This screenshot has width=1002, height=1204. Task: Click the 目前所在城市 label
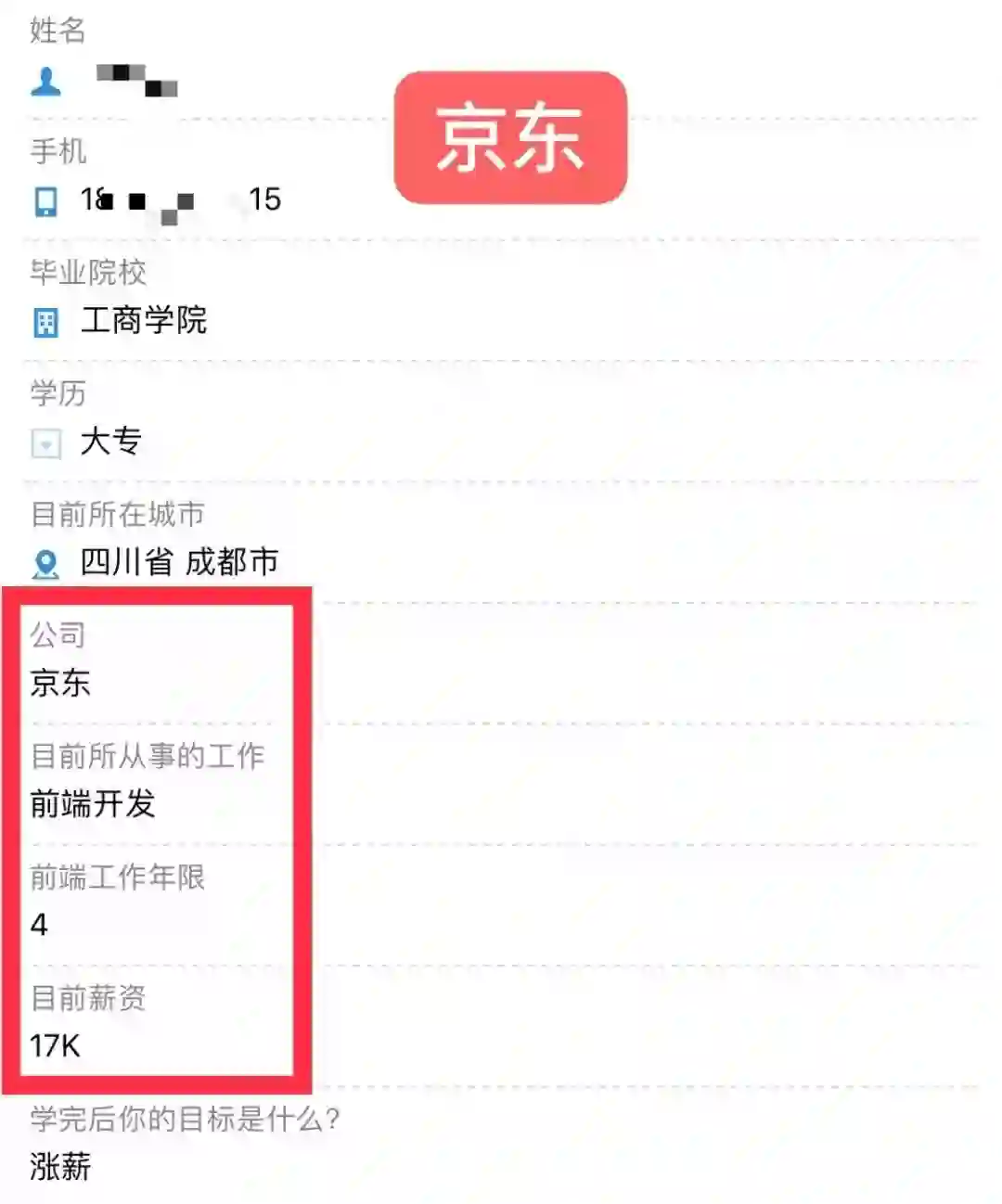(x=118, y=514)
